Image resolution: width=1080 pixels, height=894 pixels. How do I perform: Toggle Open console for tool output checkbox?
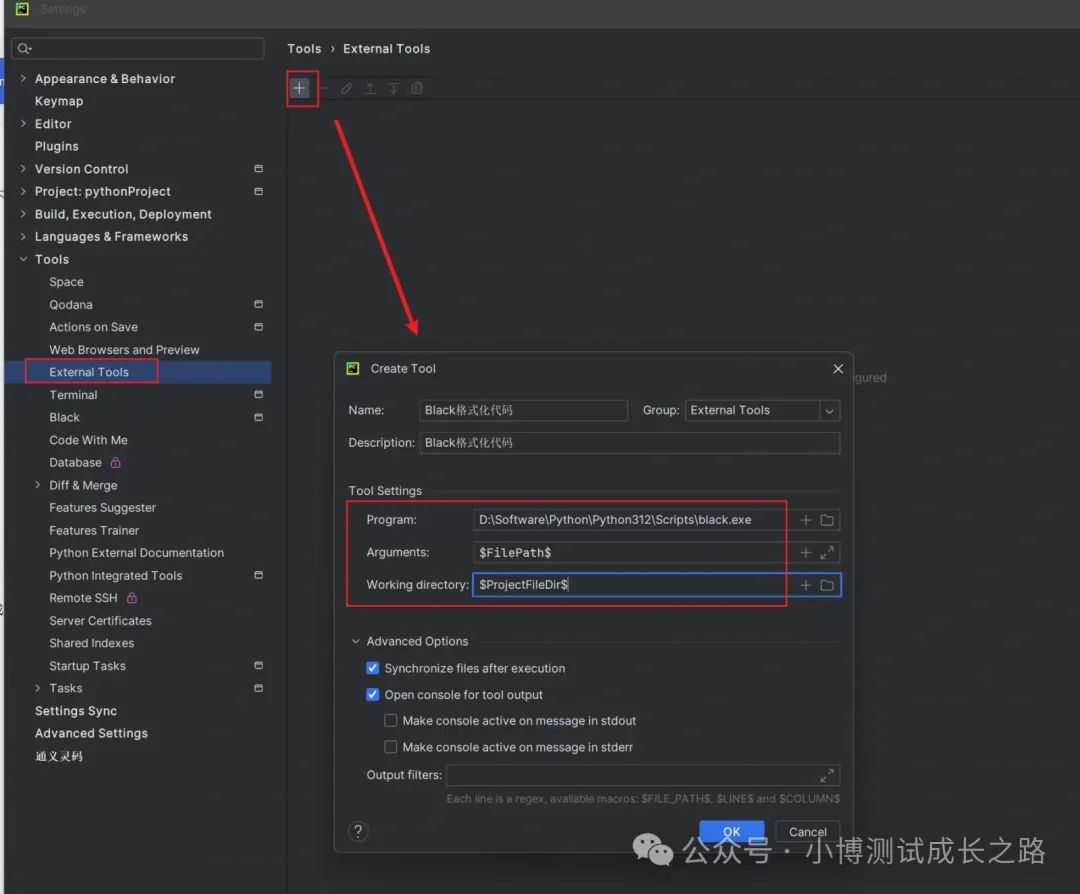pyautogui.click(x=373, y=694)
